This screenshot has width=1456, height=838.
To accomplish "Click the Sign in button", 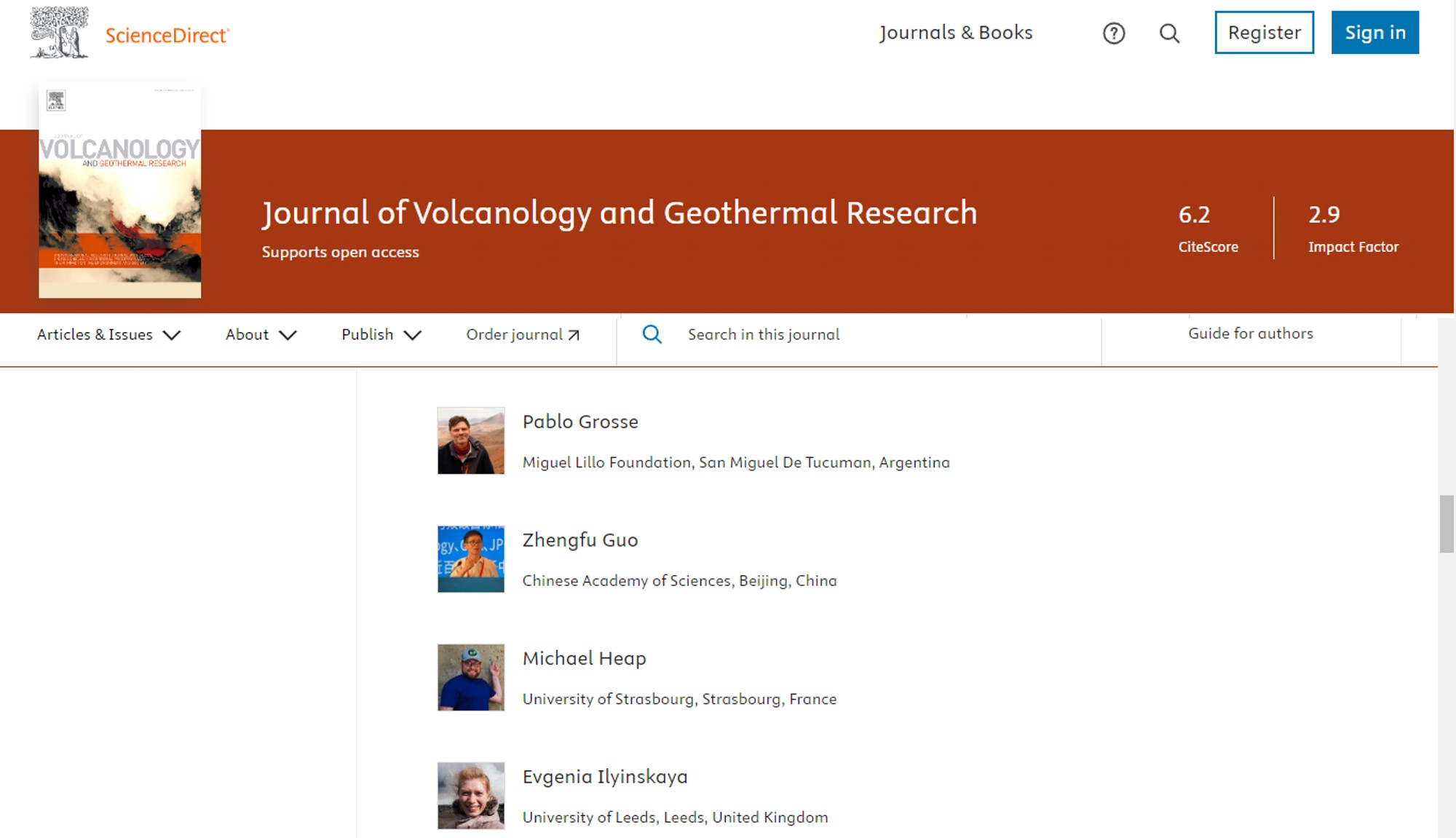I will (1374, 33).
